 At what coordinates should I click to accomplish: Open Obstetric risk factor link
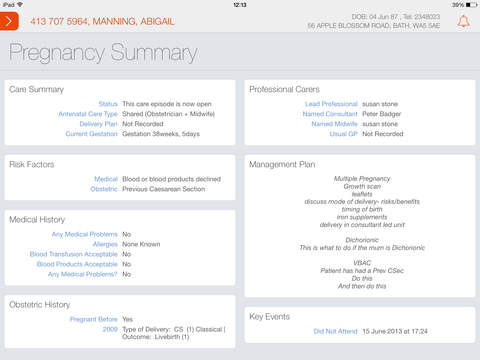pyautogui.click(x=104, y=189)
